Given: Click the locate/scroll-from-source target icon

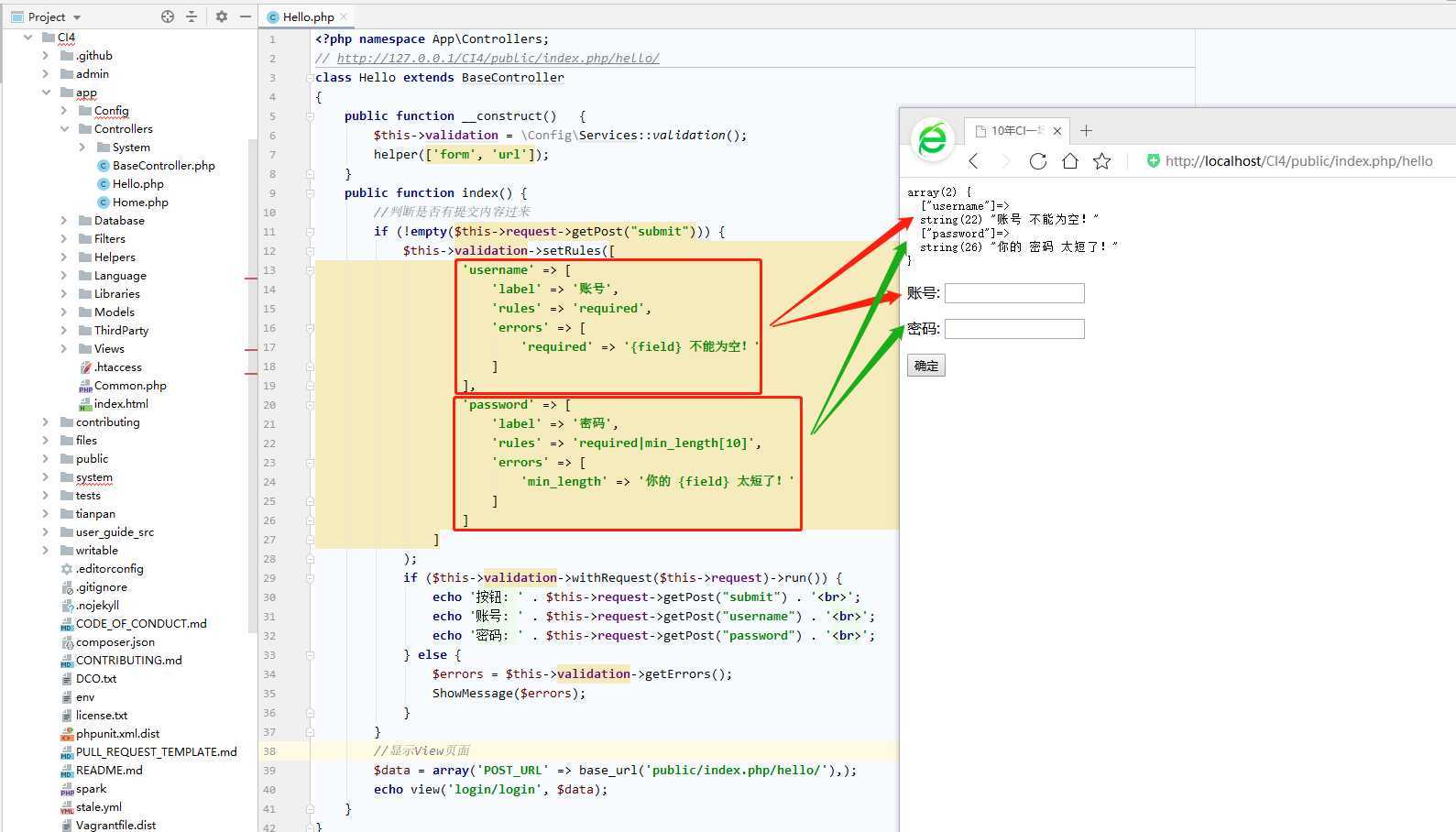Looking at the screenshot, I should tap(168, 16).
